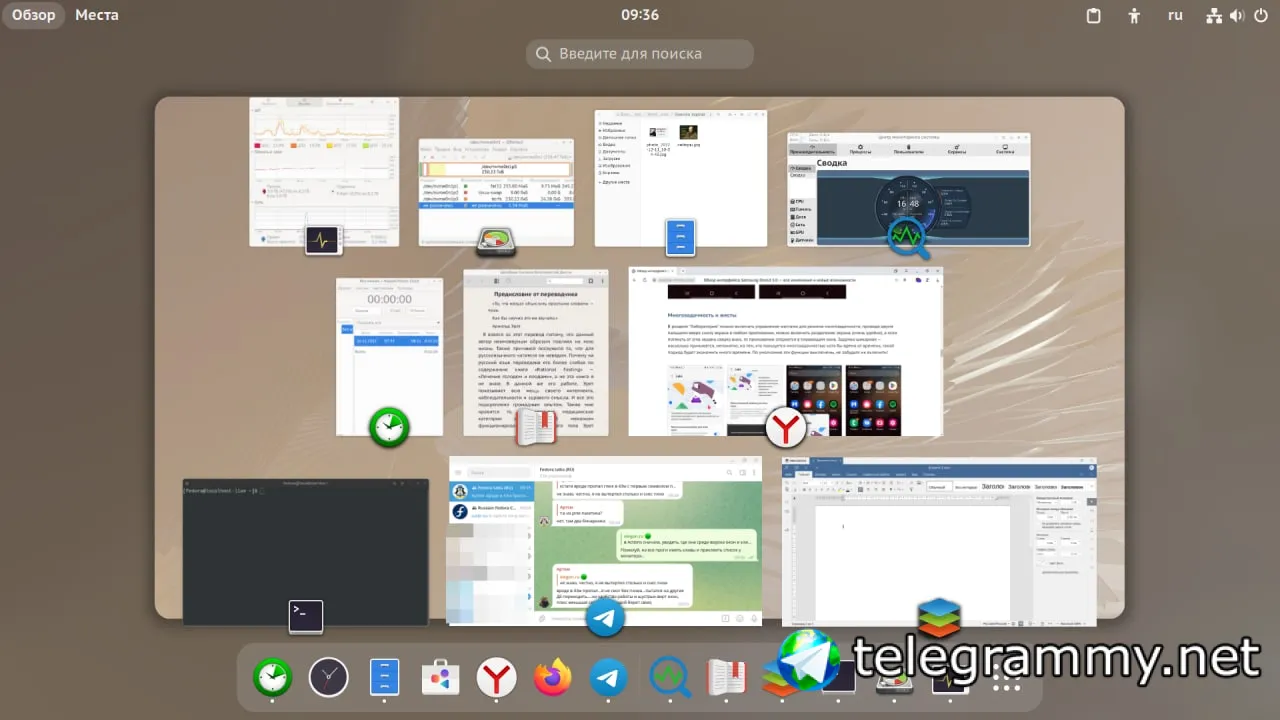This screenshot has height=720, width=1280.
Task: Open Telegram from the dock
Action: tap(608, 678)
